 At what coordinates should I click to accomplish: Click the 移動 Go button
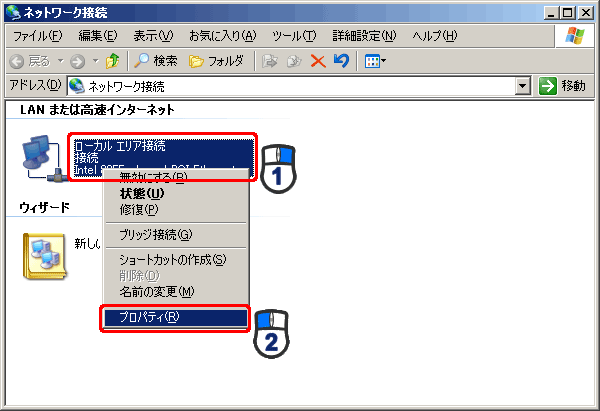point(562,86)
